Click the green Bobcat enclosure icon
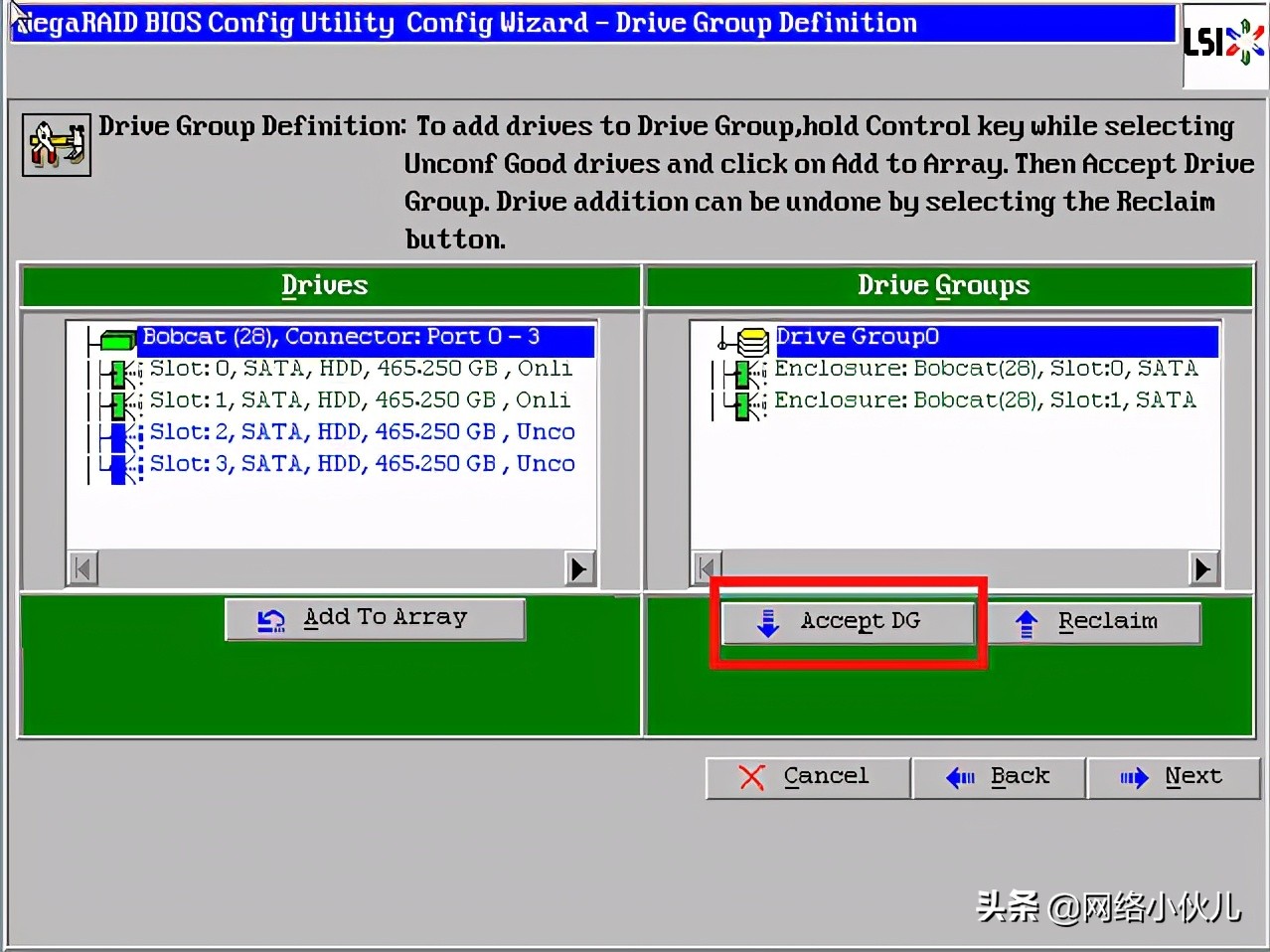The image size is (1270, 952). [117, 340]
